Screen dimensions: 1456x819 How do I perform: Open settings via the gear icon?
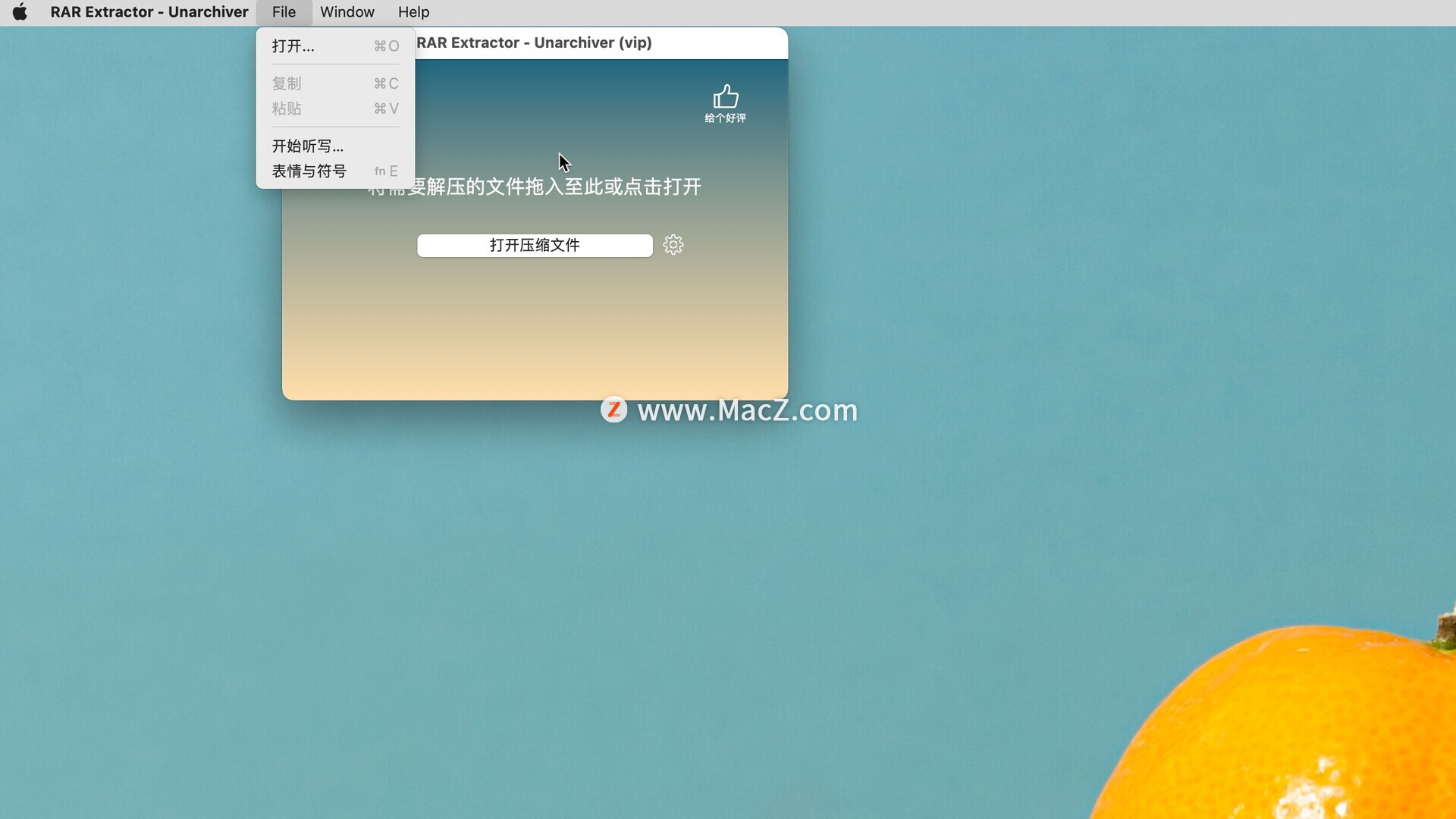pos(673,245)
